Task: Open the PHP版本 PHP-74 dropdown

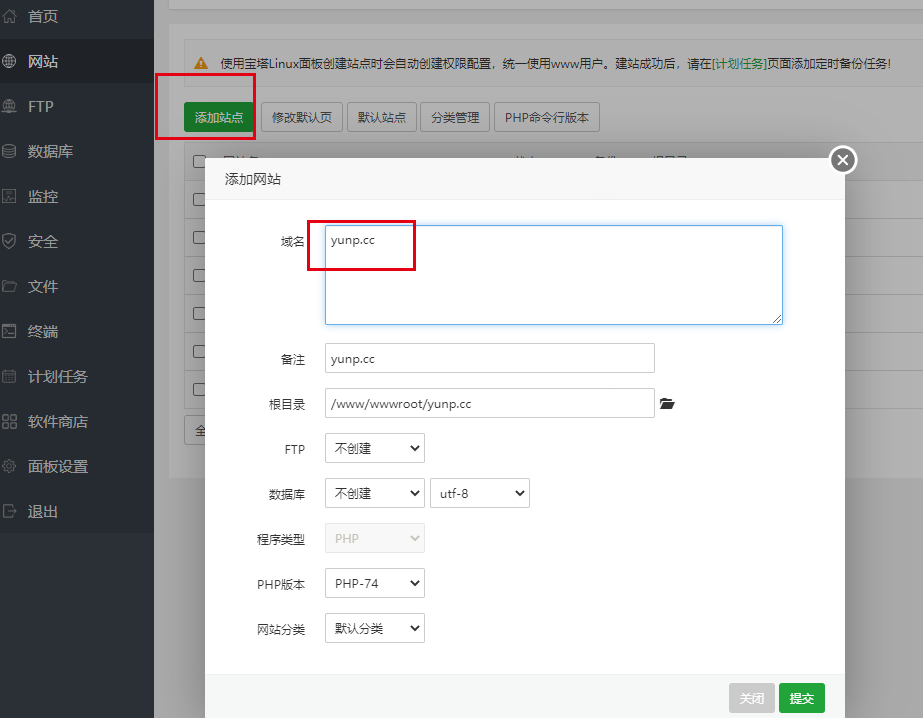Action: [x=375, y=583]
